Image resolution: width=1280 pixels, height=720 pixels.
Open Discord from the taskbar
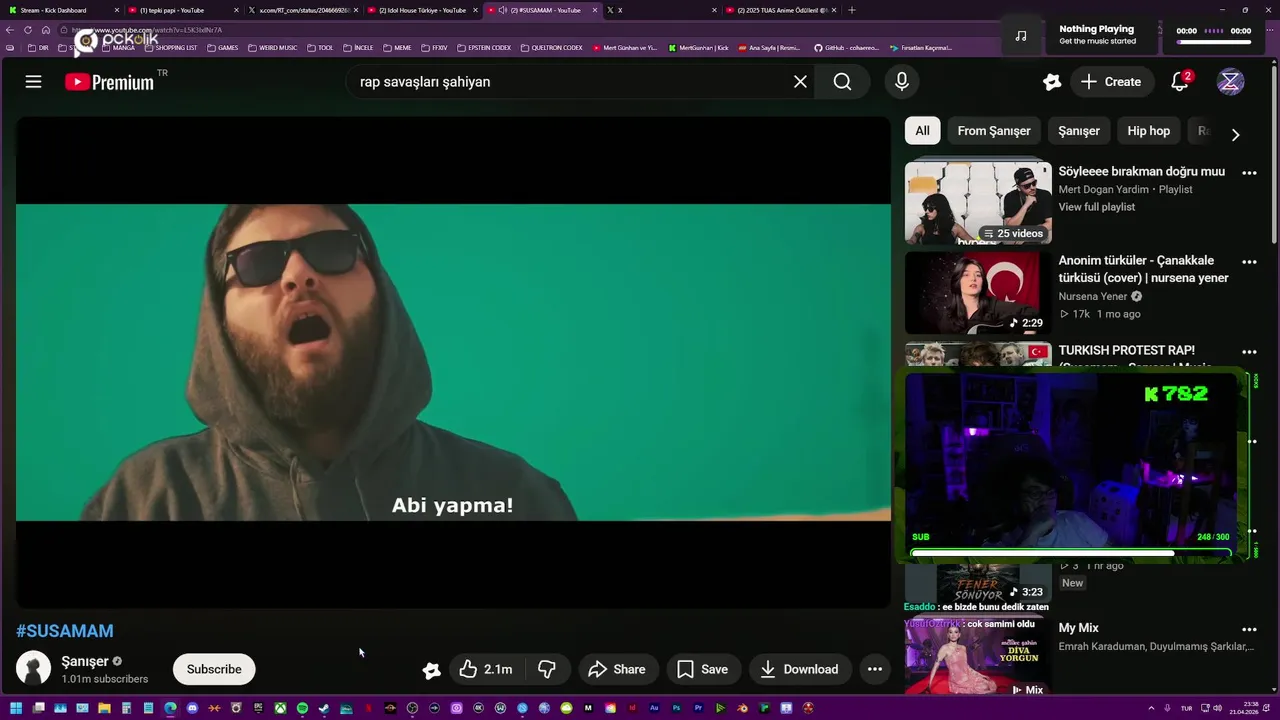(192, 708)
